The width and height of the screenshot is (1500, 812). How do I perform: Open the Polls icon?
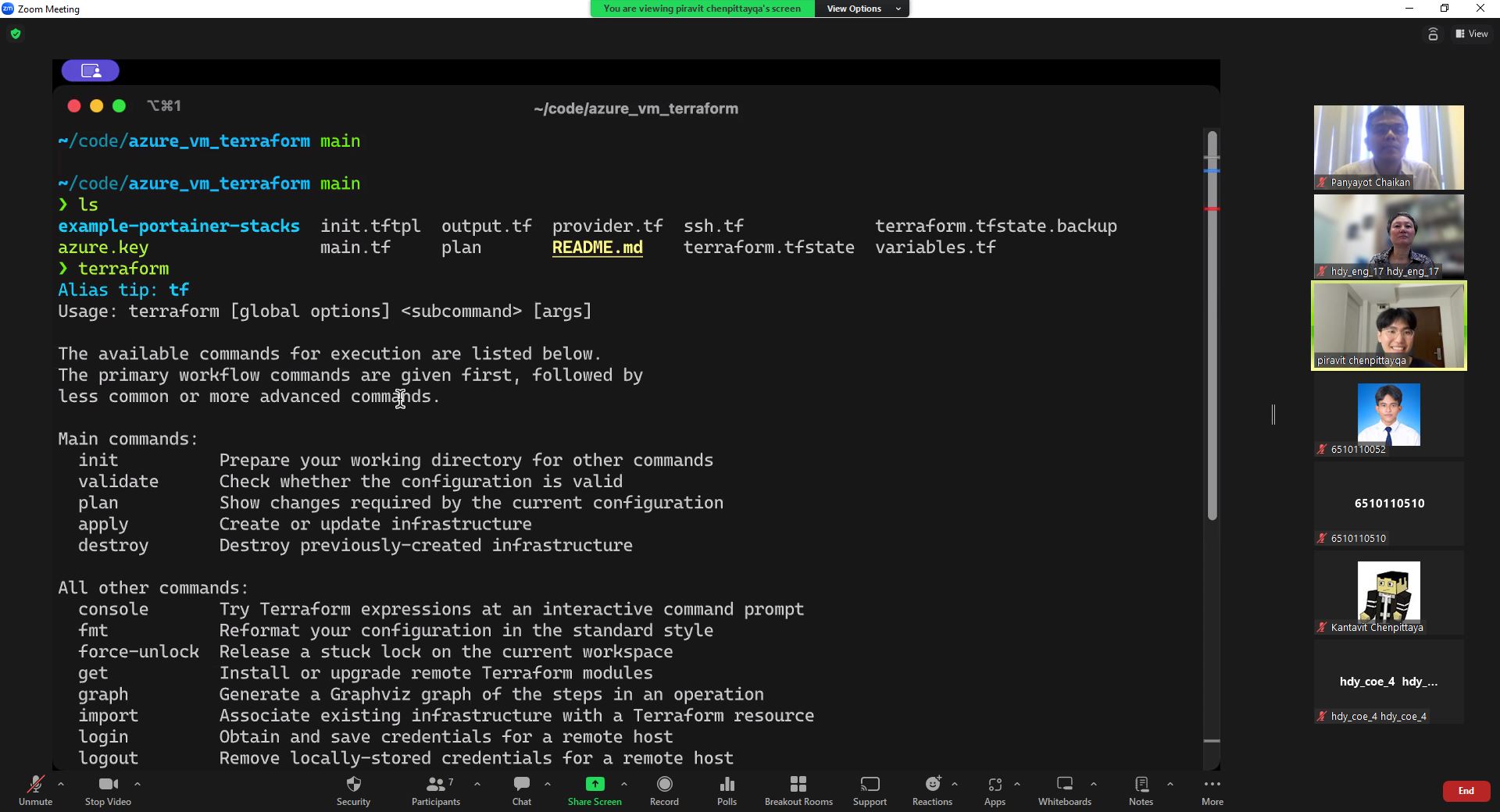pyautogui.click(x=727, y=784)
